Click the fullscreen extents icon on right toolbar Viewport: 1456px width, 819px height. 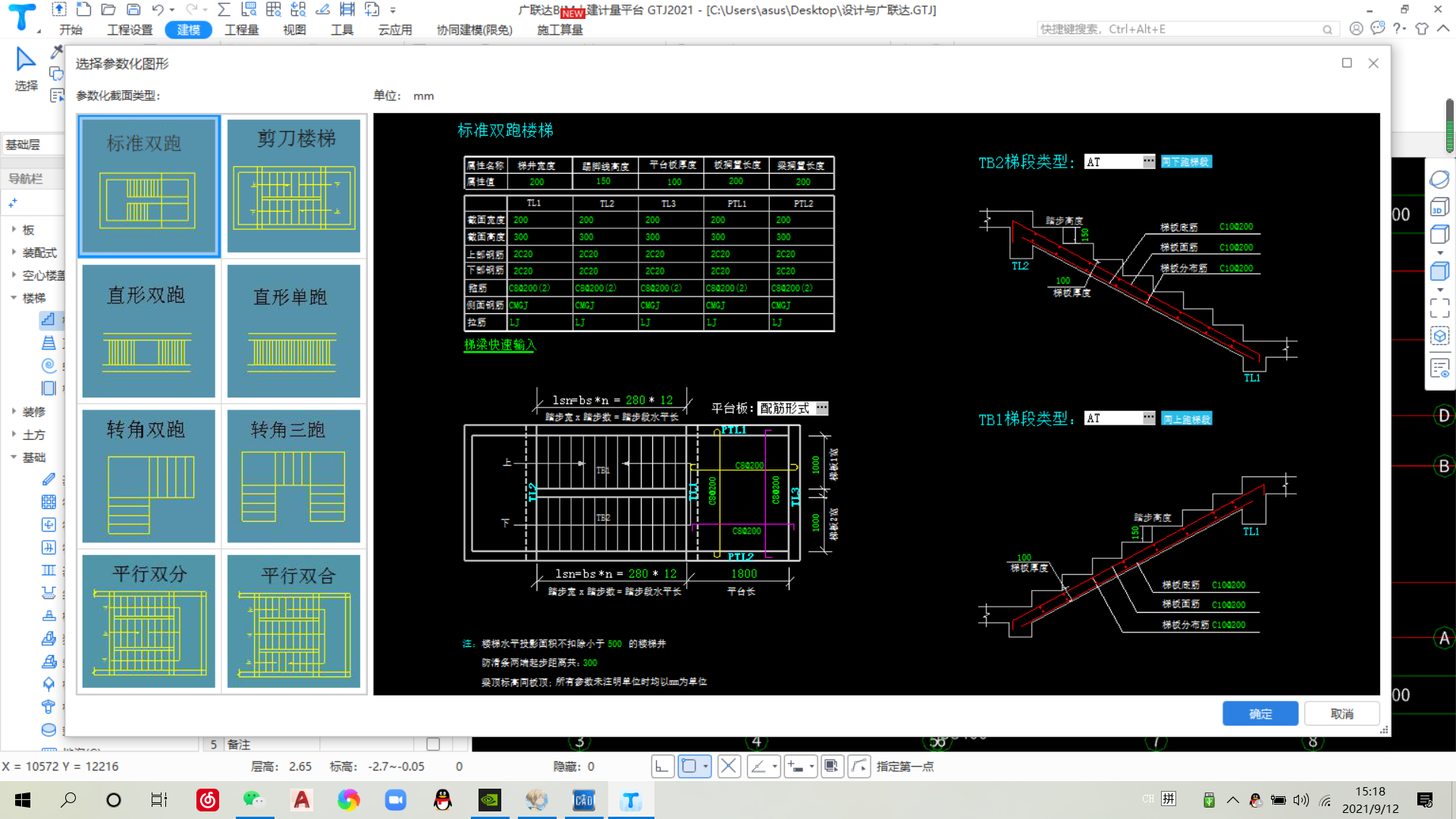[1439, 308]
